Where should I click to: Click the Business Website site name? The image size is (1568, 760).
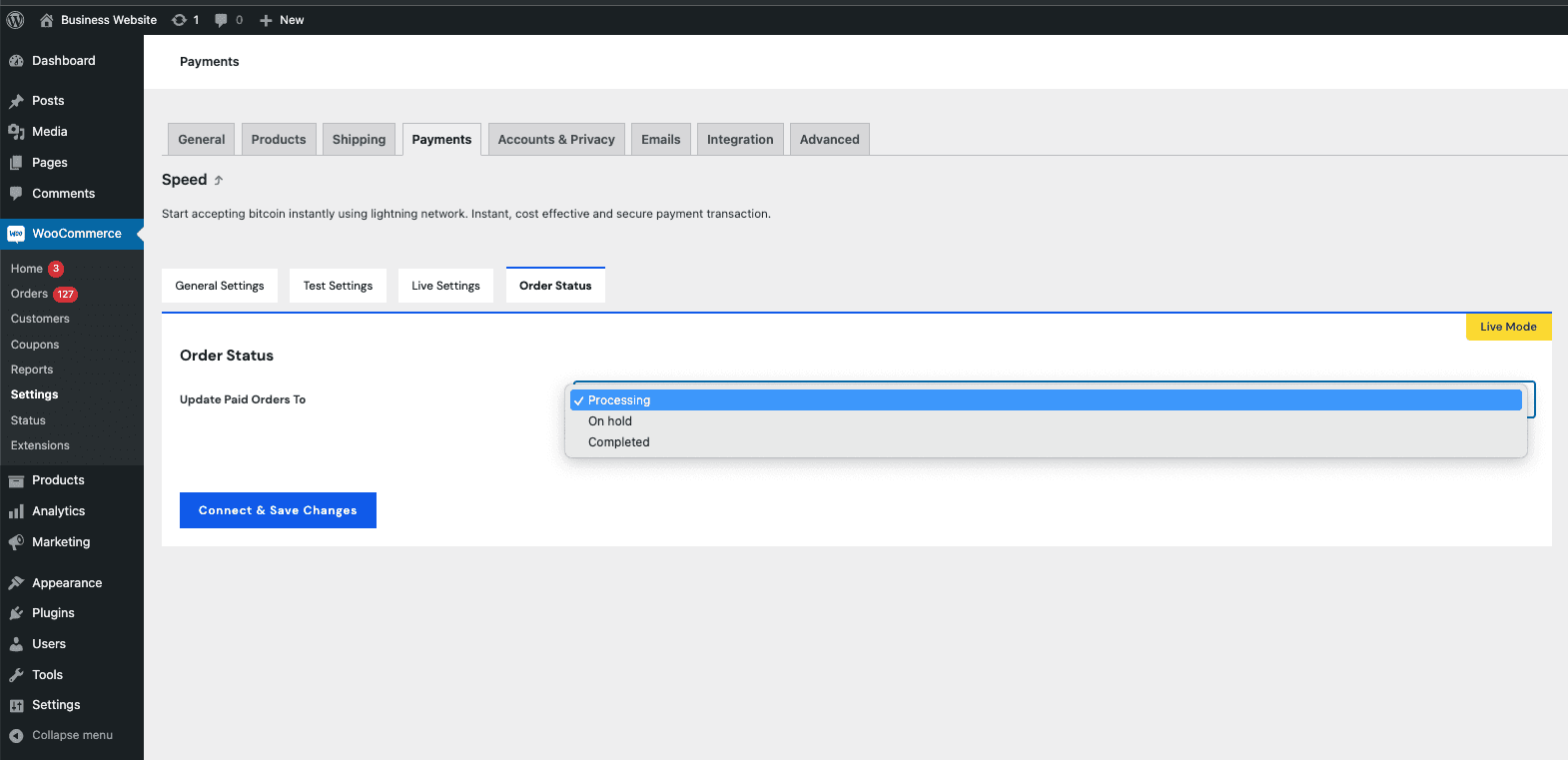[109, 20]
